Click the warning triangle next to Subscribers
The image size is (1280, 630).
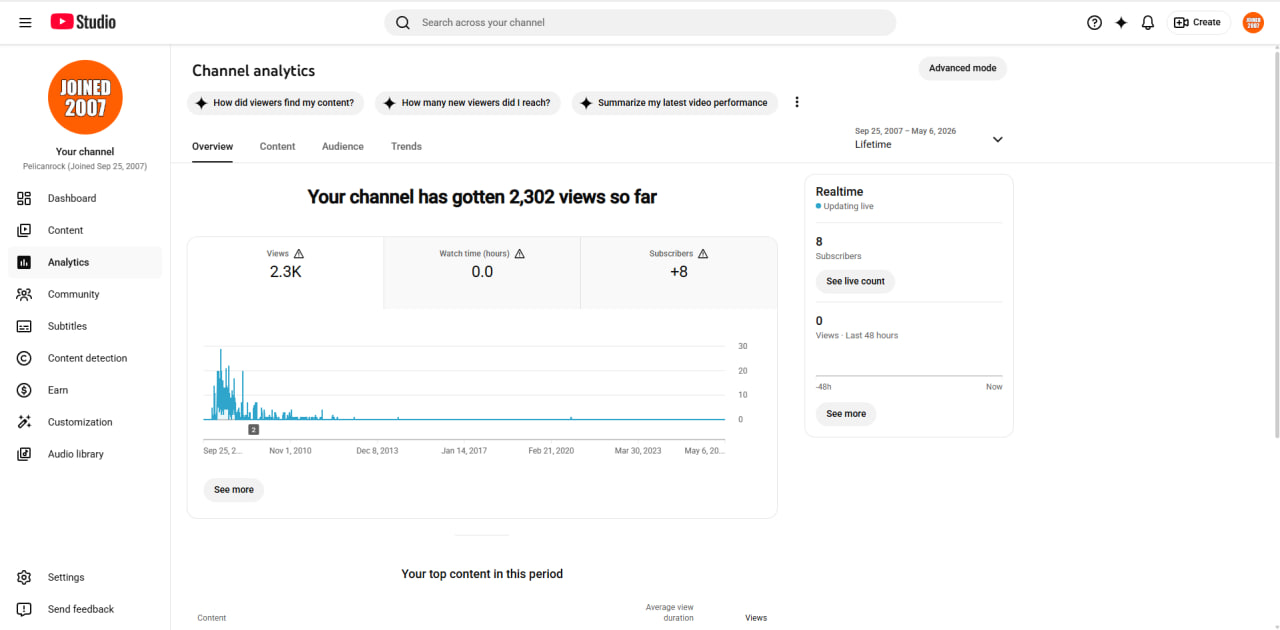coord(703,254)
